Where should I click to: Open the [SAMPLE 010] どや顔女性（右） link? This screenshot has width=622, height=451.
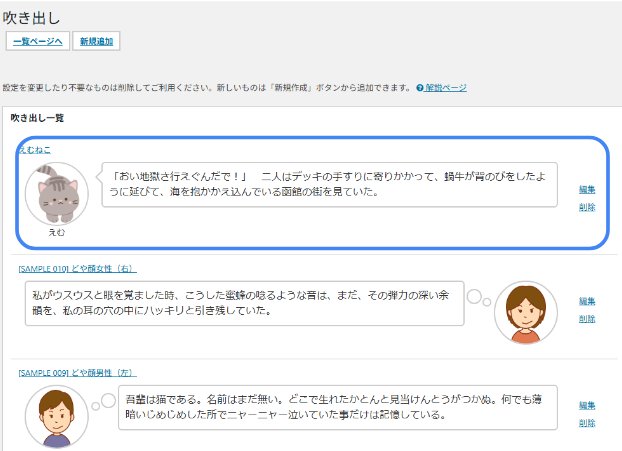tap(77, 268)
